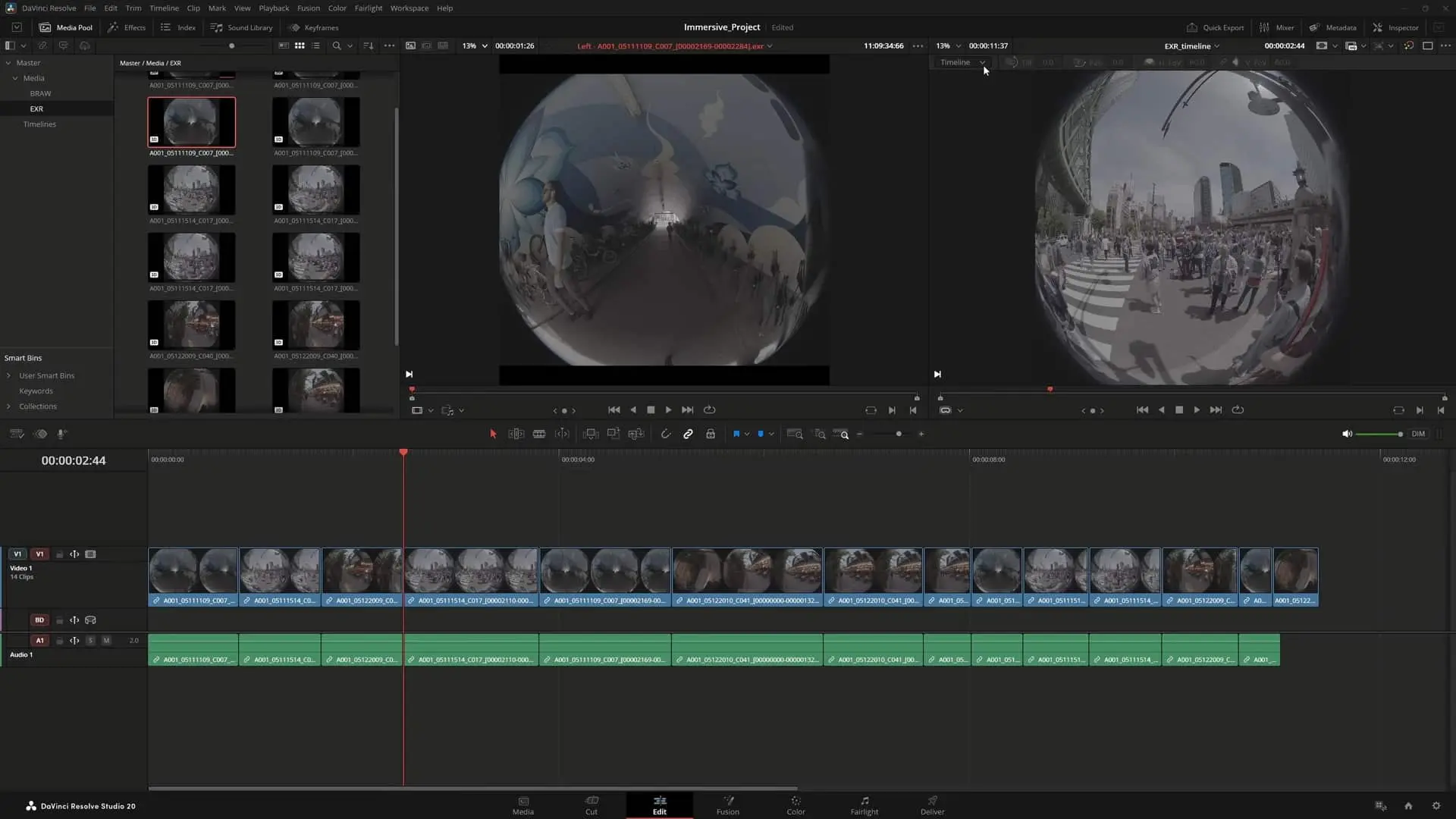Open the Inspector panel button
Screen dimensions: 1456x819
pyautogui.click(x=1395, y=27)
